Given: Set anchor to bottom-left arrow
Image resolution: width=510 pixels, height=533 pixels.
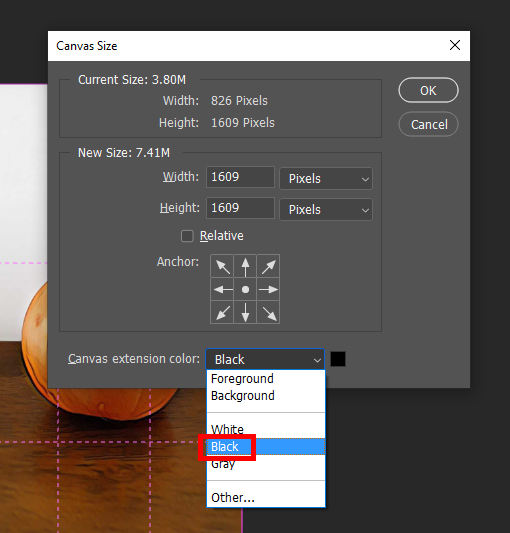Looking at the screenshot, I should [x=222, y=312].
